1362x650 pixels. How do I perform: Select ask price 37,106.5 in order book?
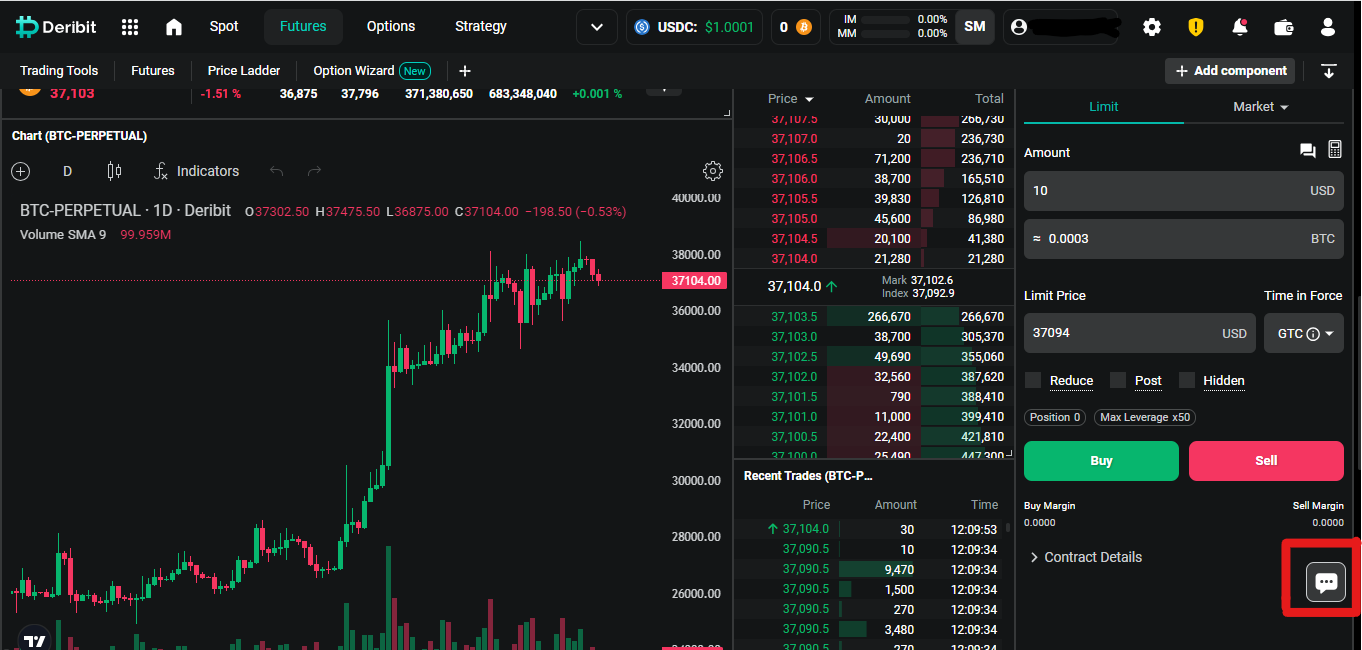coord(794,159)
